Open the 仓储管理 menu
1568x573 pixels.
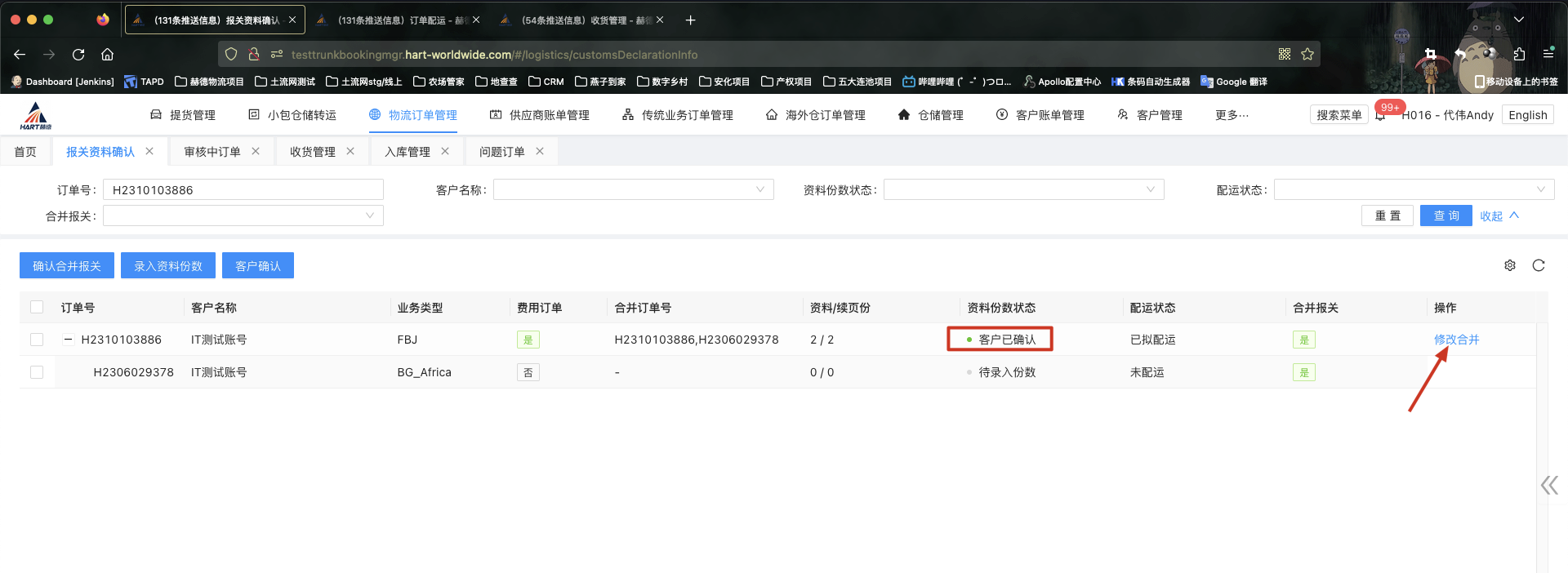click(931, 115)
